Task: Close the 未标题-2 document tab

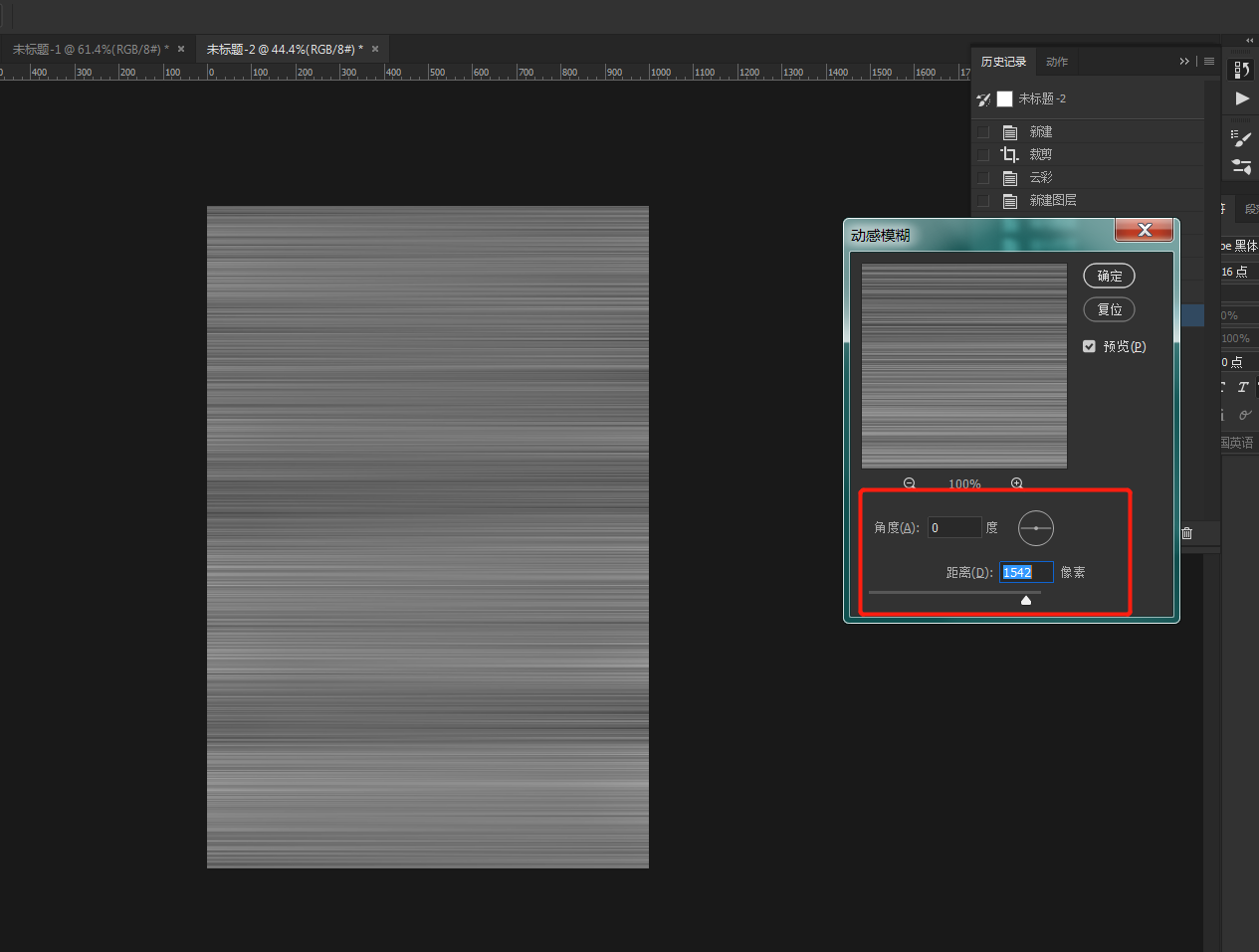Action: pyautogui.click(x=375, y=49)
